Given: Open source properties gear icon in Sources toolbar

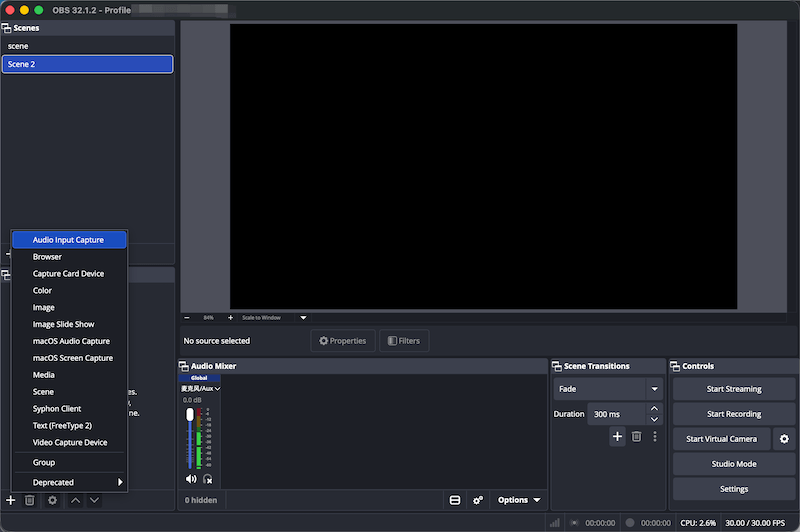Looking at the screenshot, I should pos(52,500).
